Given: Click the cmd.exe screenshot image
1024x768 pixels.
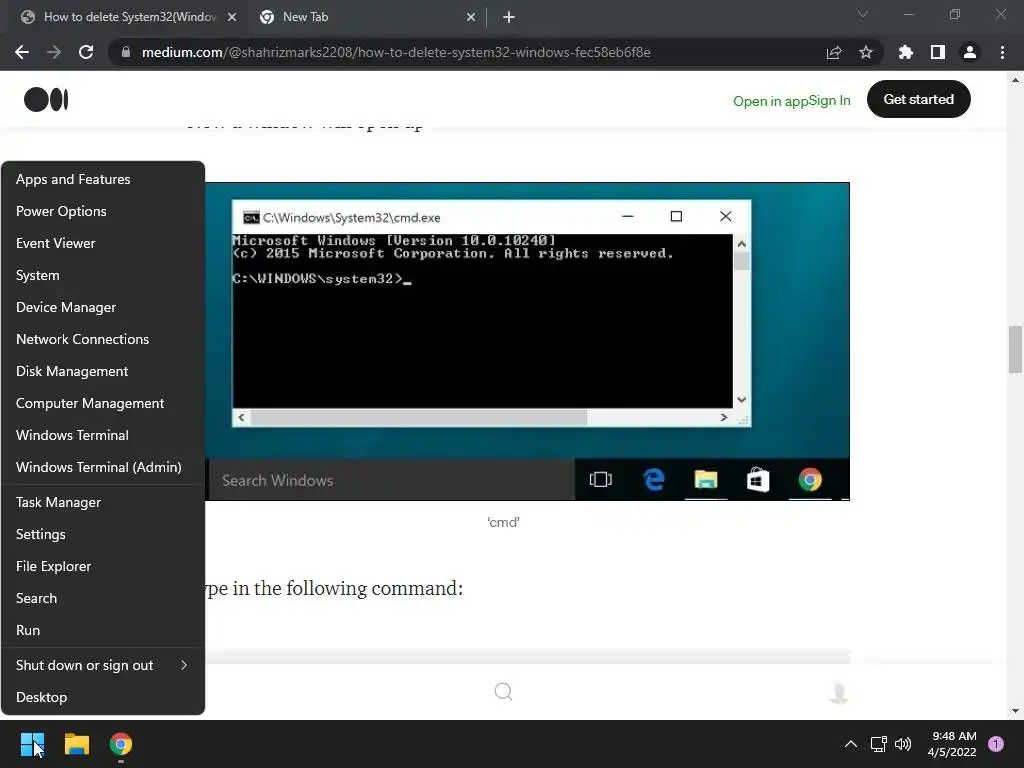Looking at the screenshot, I should tap(527, 342).
